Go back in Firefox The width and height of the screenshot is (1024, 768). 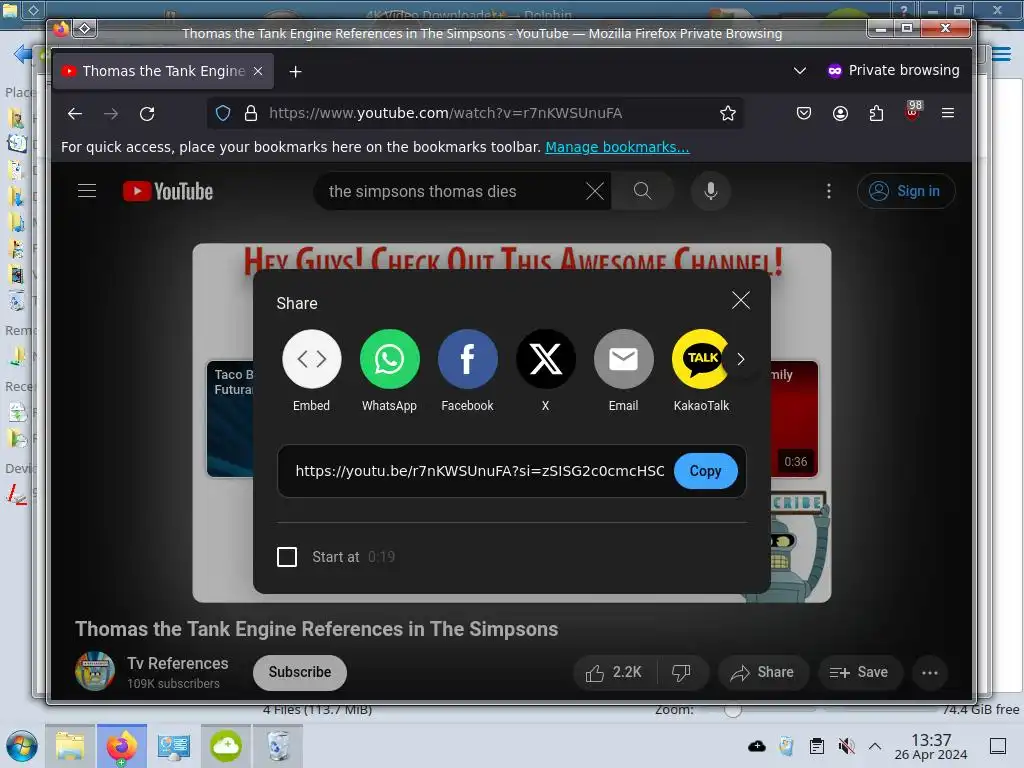pos(75,114)
